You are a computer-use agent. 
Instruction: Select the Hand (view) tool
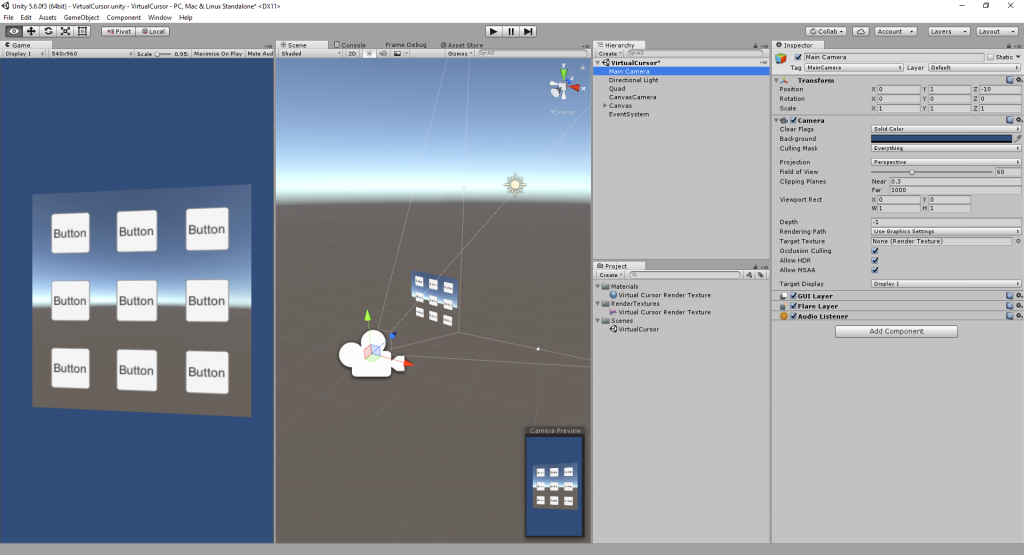point(14,31)
